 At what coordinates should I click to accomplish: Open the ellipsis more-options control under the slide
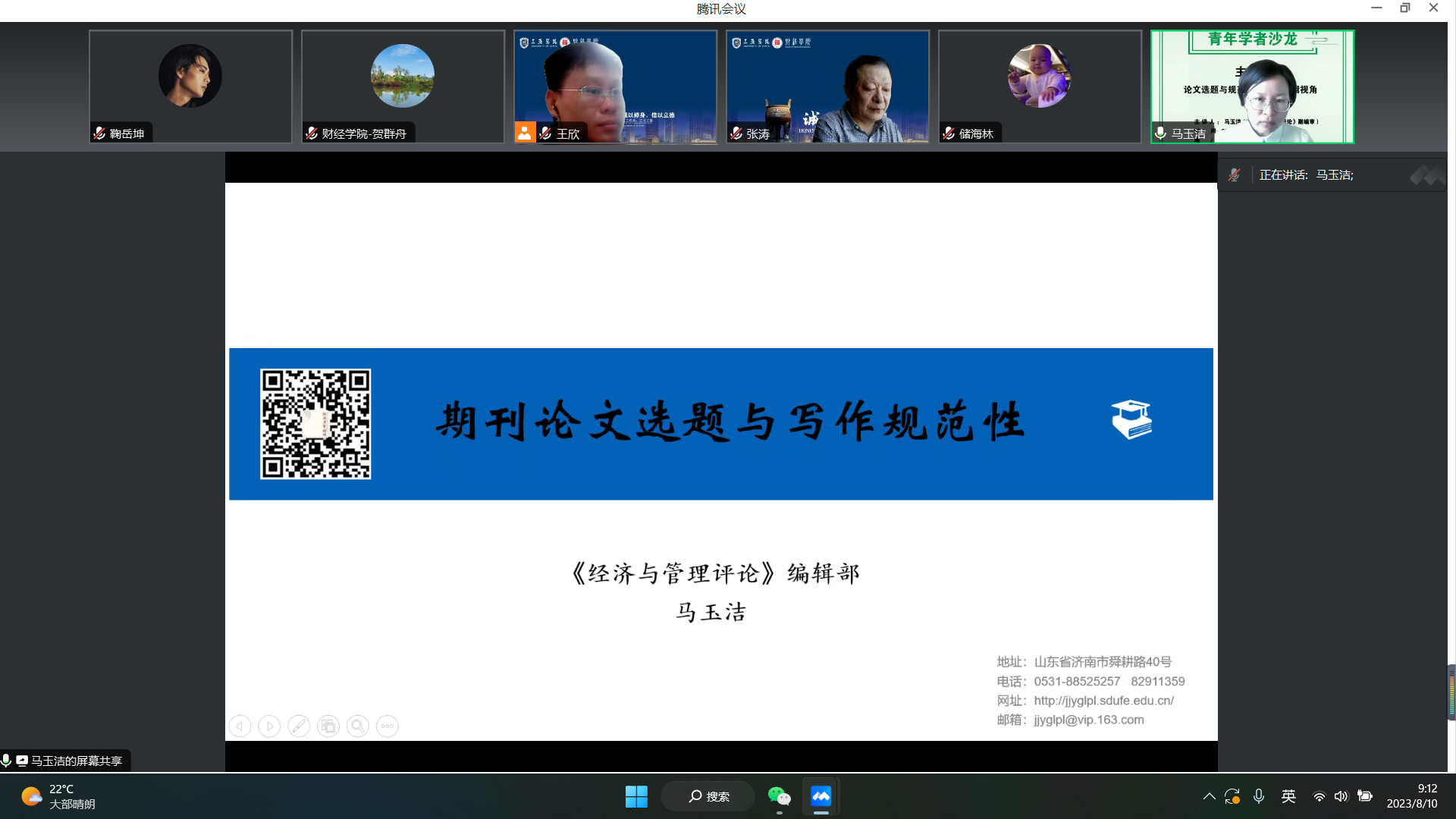point(387,726)
